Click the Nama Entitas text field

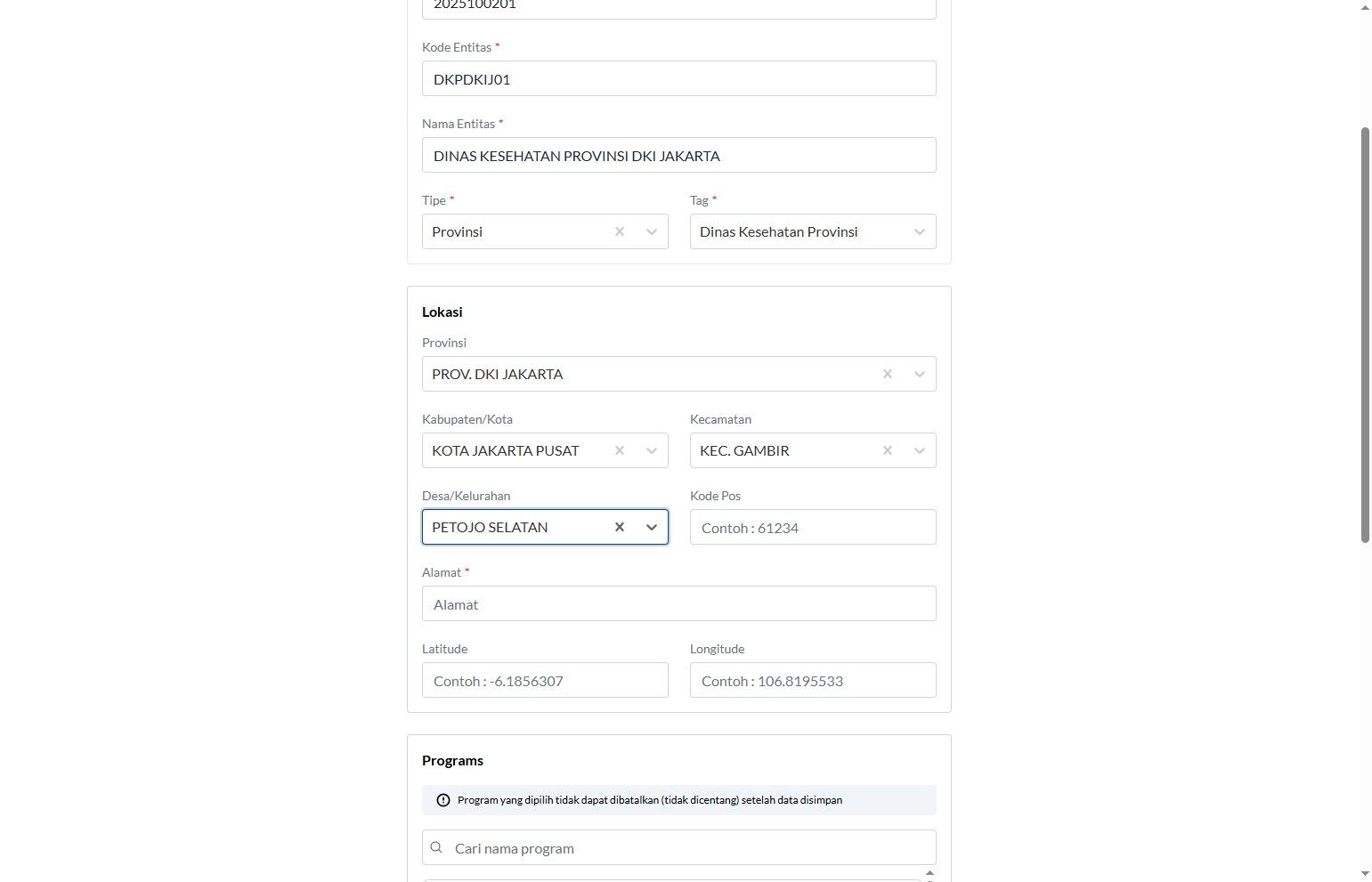[678, 155]
